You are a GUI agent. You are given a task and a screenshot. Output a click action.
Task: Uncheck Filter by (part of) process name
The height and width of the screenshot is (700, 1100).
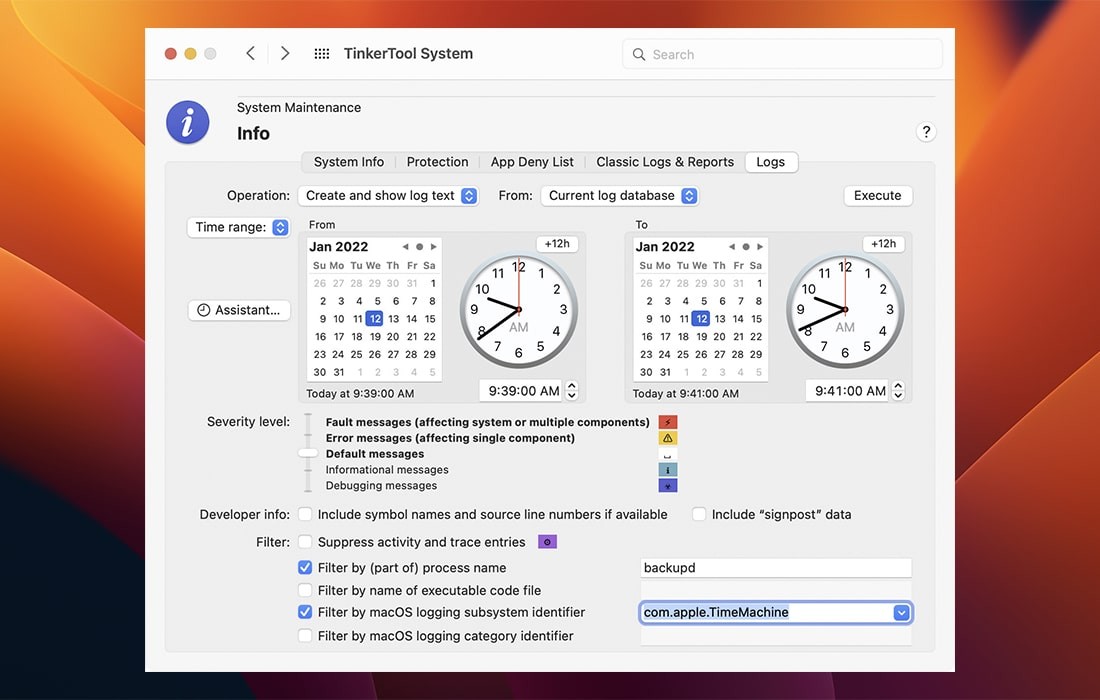[305, 567]
